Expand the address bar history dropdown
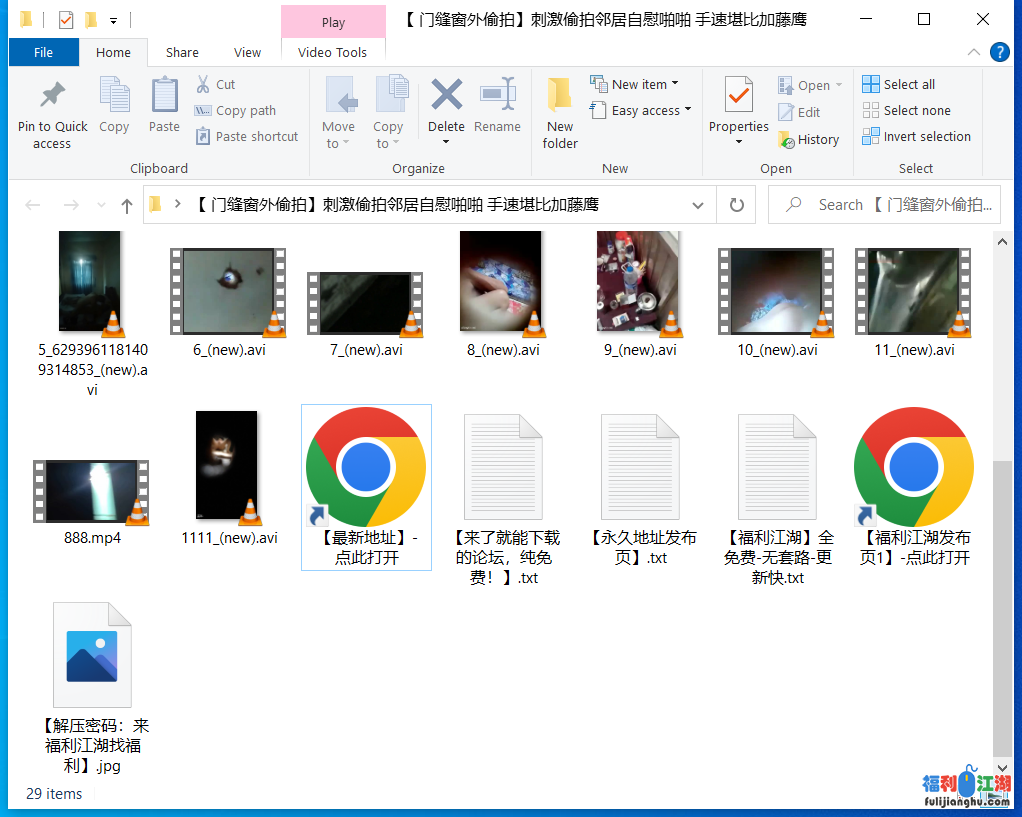This screenshot has width=1022, height=817. pos(698,204)
